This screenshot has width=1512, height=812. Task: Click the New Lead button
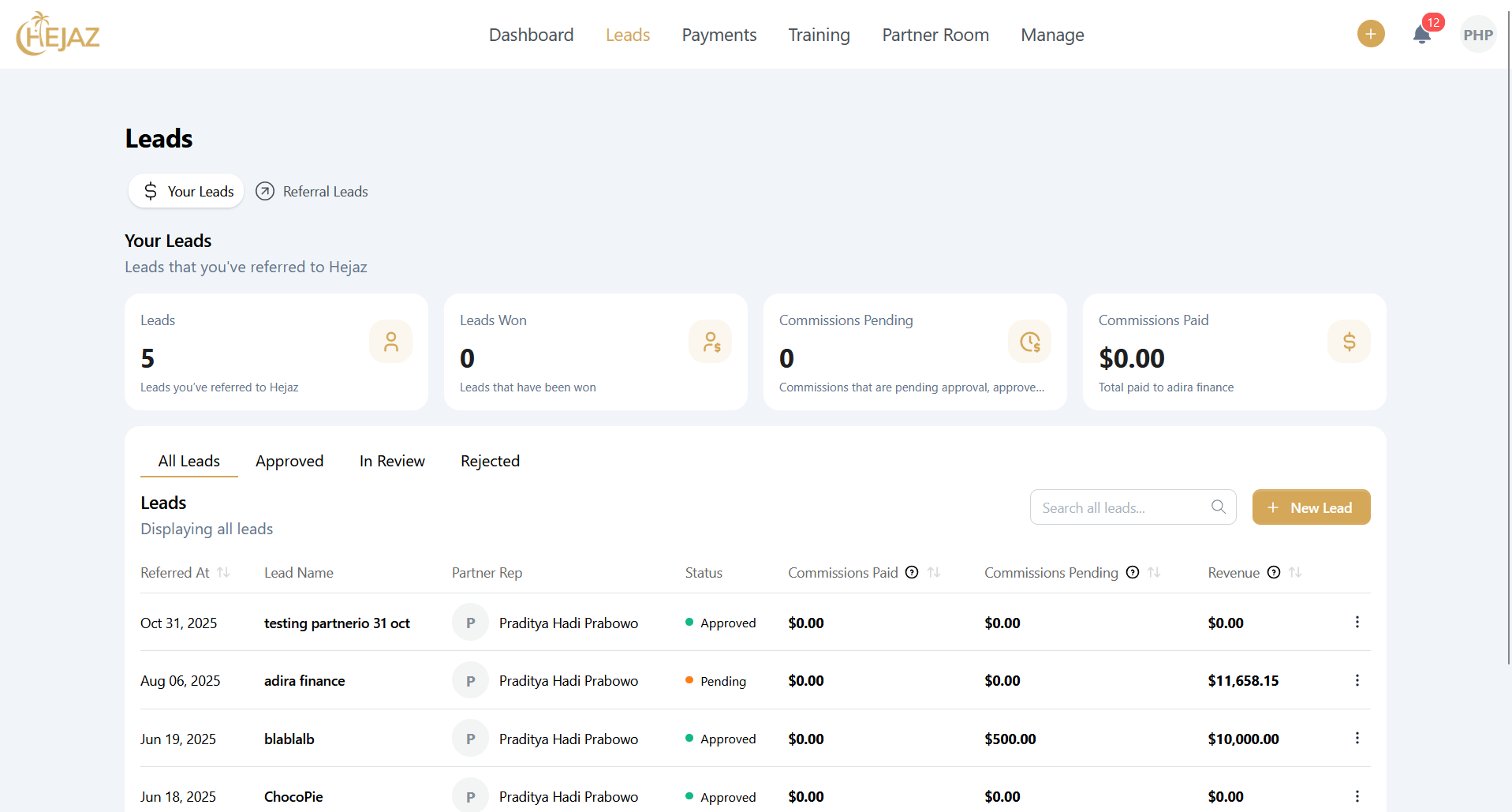(1311, 507)
